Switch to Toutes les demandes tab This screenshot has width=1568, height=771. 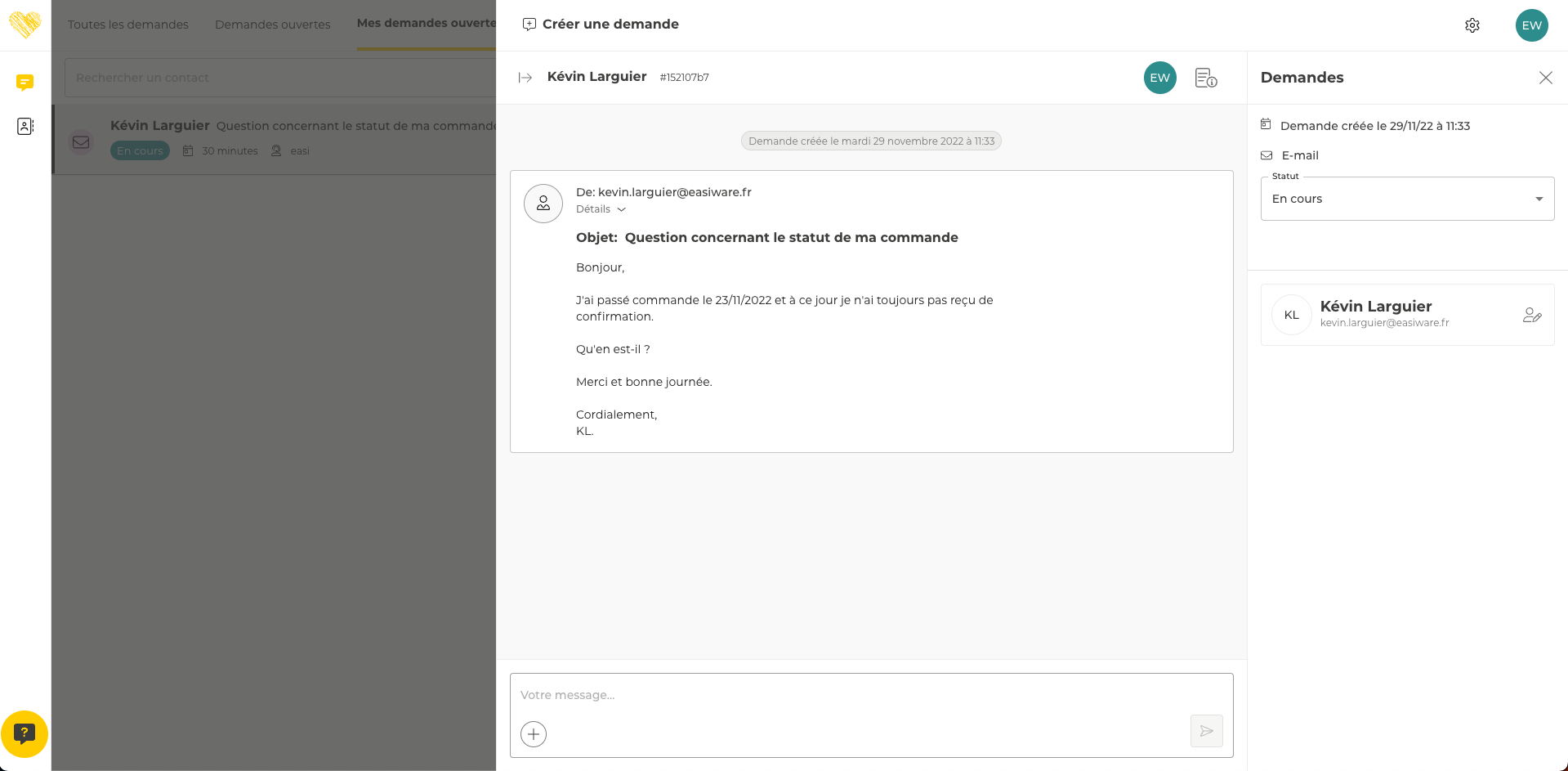click(128, 25)
